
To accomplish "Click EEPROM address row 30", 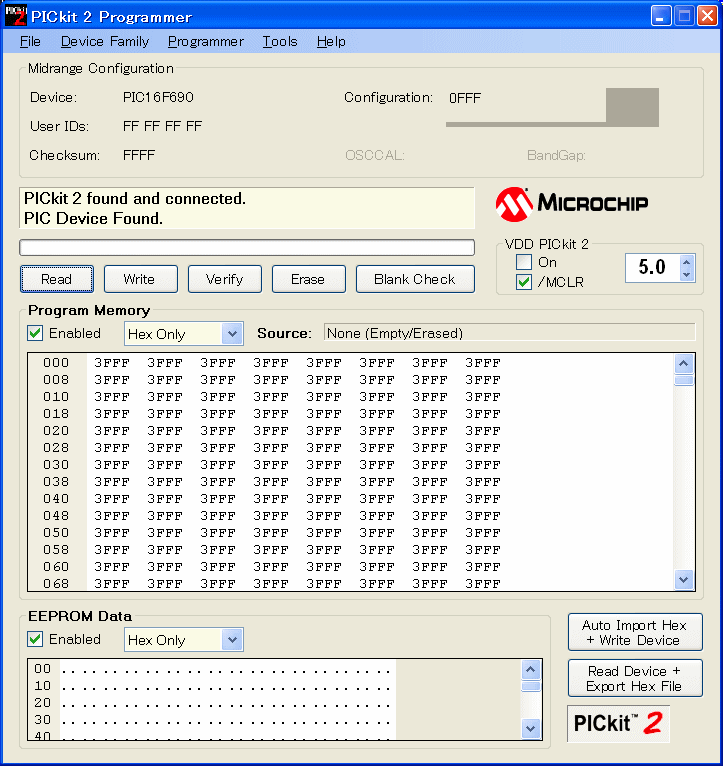I will 43,720.
